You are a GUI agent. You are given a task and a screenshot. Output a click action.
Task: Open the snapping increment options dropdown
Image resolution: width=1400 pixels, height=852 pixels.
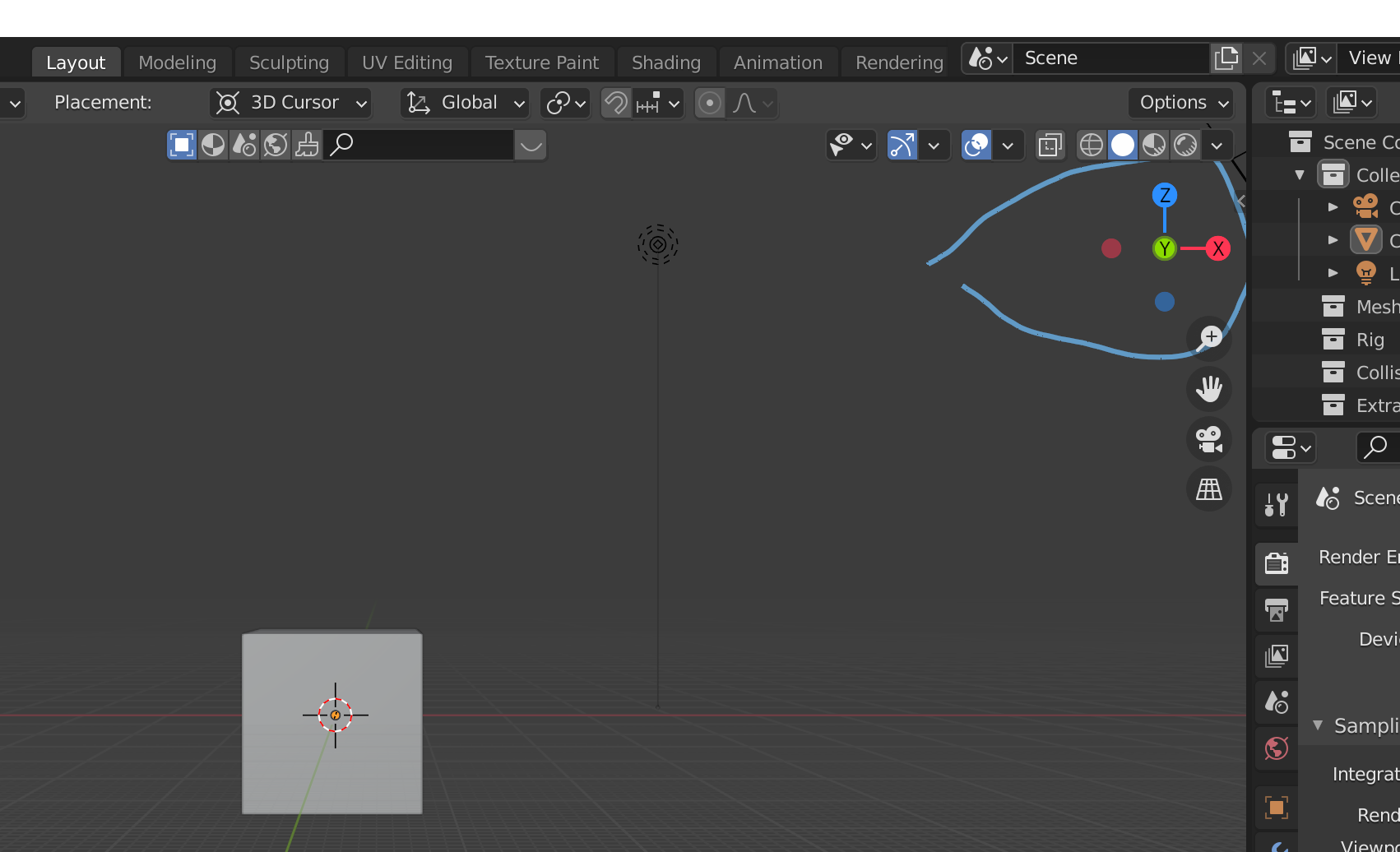coord(658,103)
